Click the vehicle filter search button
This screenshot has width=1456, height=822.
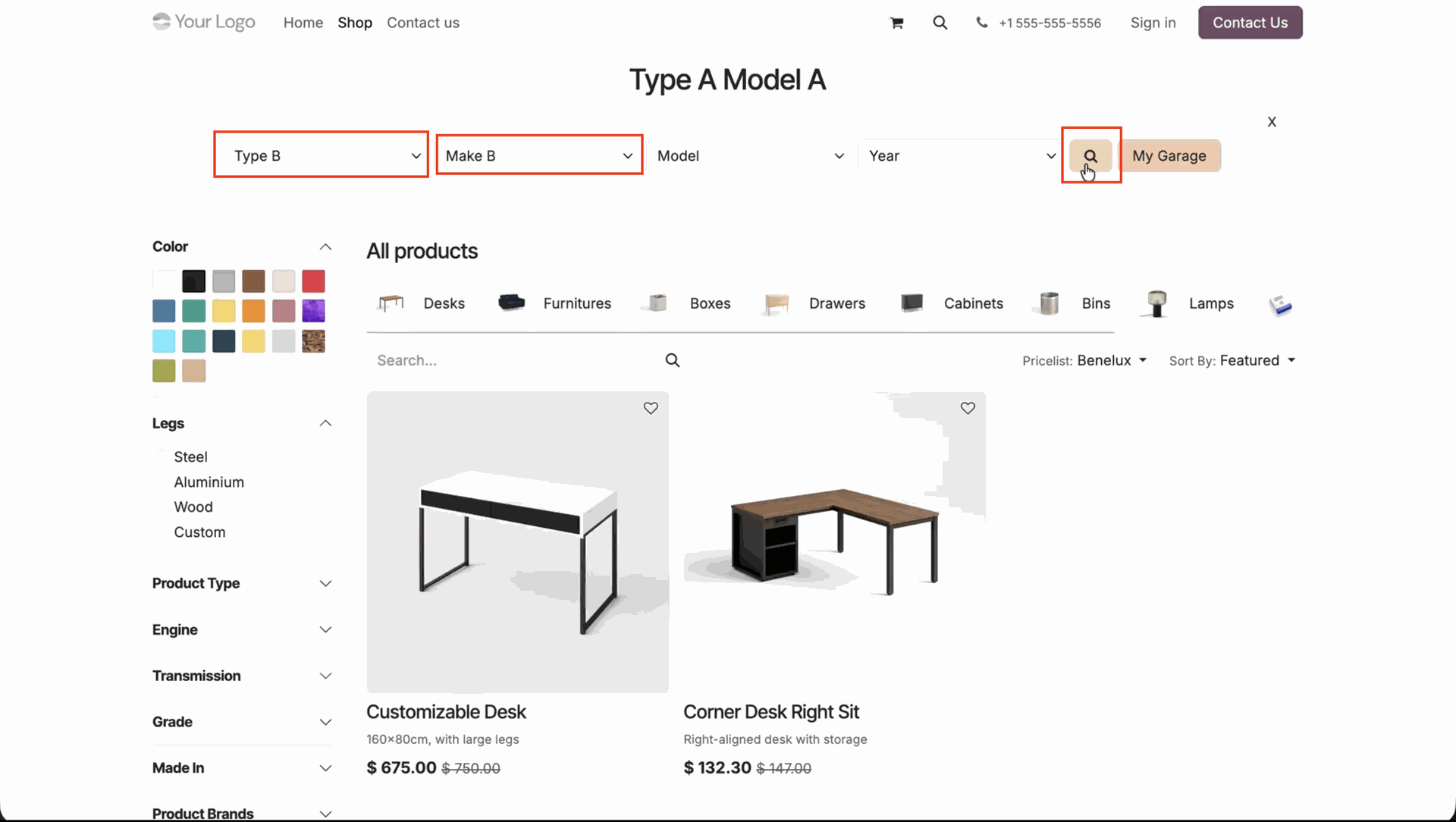pyautogui.click(x=1090, y=155)
